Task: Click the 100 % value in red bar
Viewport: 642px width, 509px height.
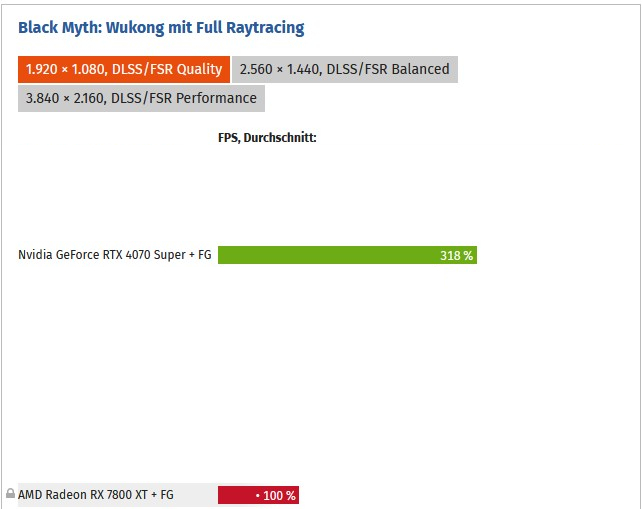Action: point(279,496)
